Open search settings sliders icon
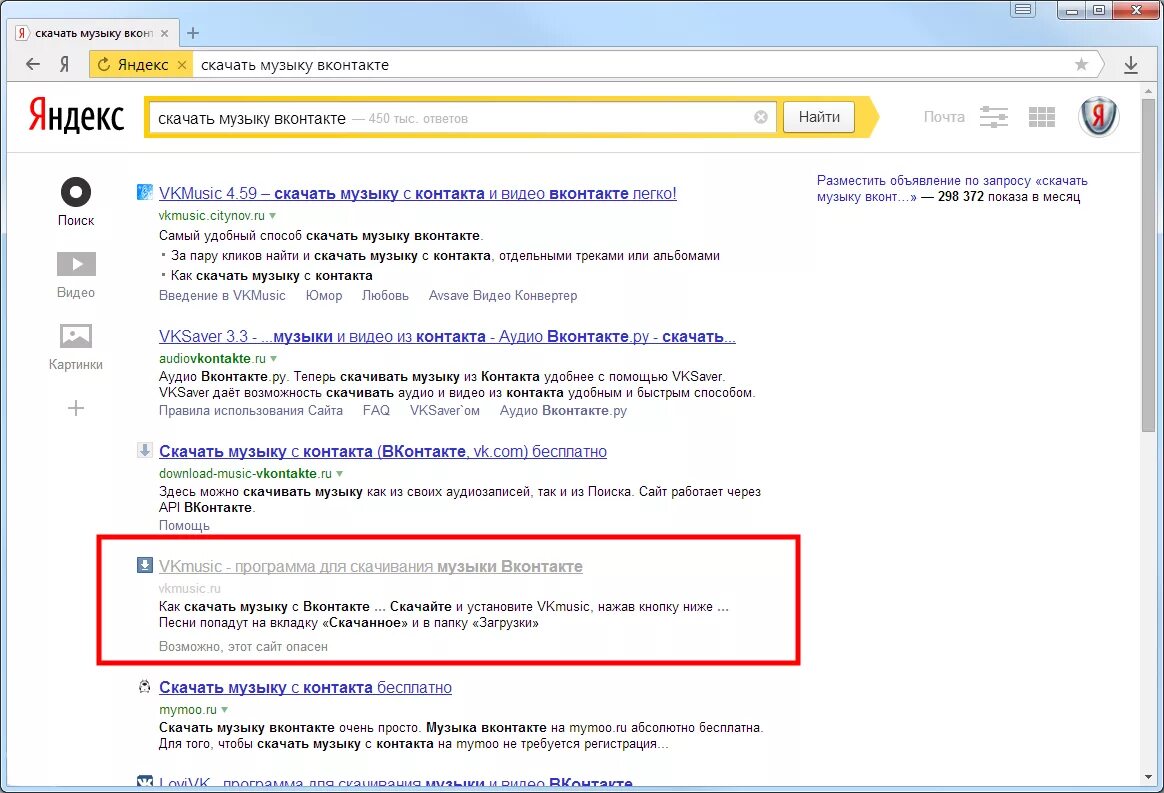The width and height of the screenshot is (1164, 793). pyautogui.click(x=993, y=117)
